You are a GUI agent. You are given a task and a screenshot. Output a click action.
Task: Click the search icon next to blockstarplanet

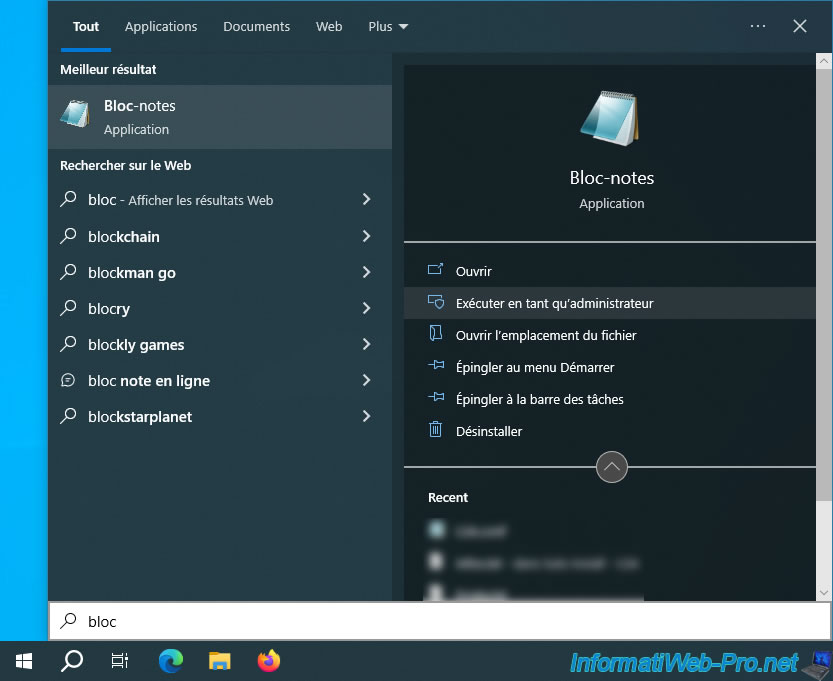coord(69,416)
